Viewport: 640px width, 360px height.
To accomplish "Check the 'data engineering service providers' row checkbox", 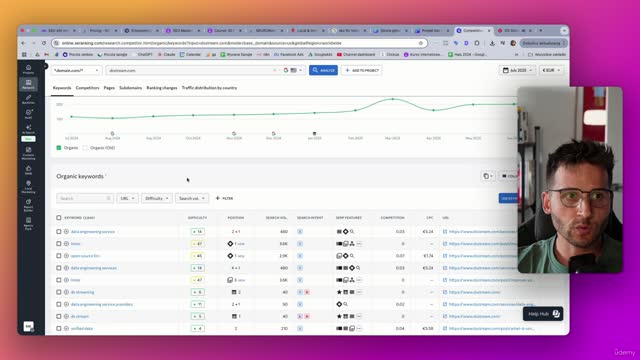I will pyautogui.click(x=59, y=304).
